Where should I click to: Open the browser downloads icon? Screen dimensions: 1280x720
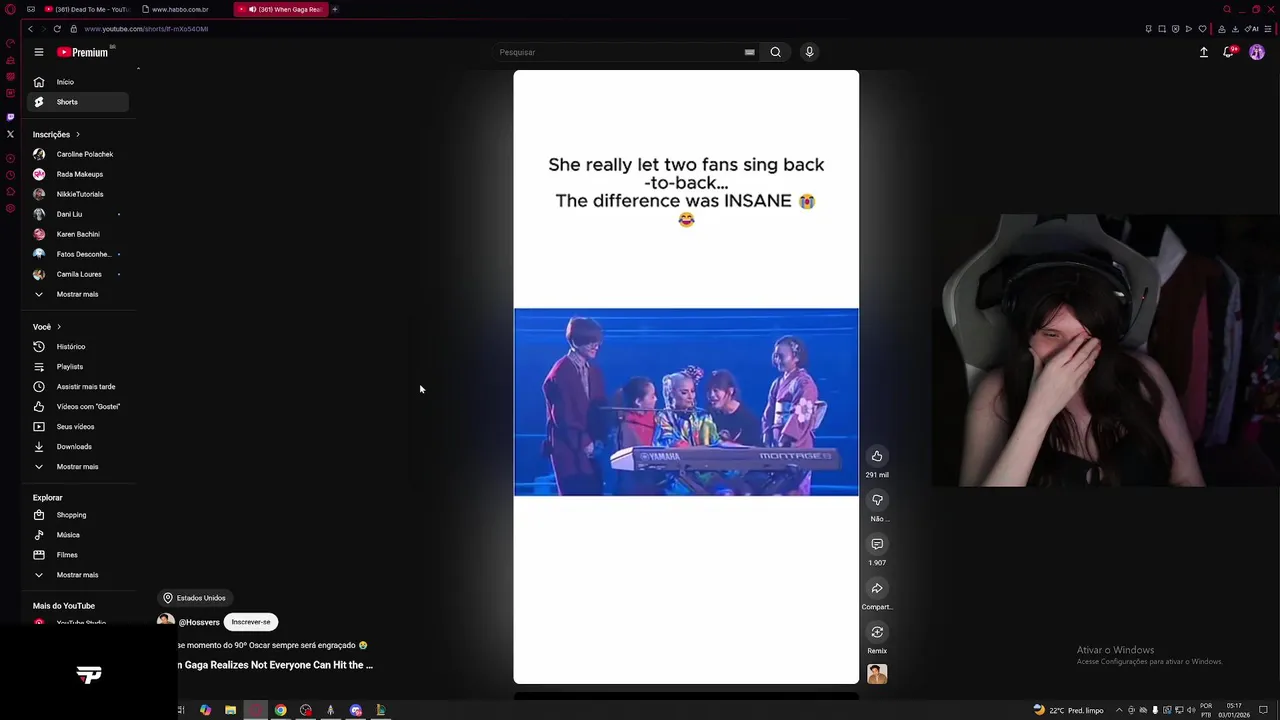pos(1235,29)
